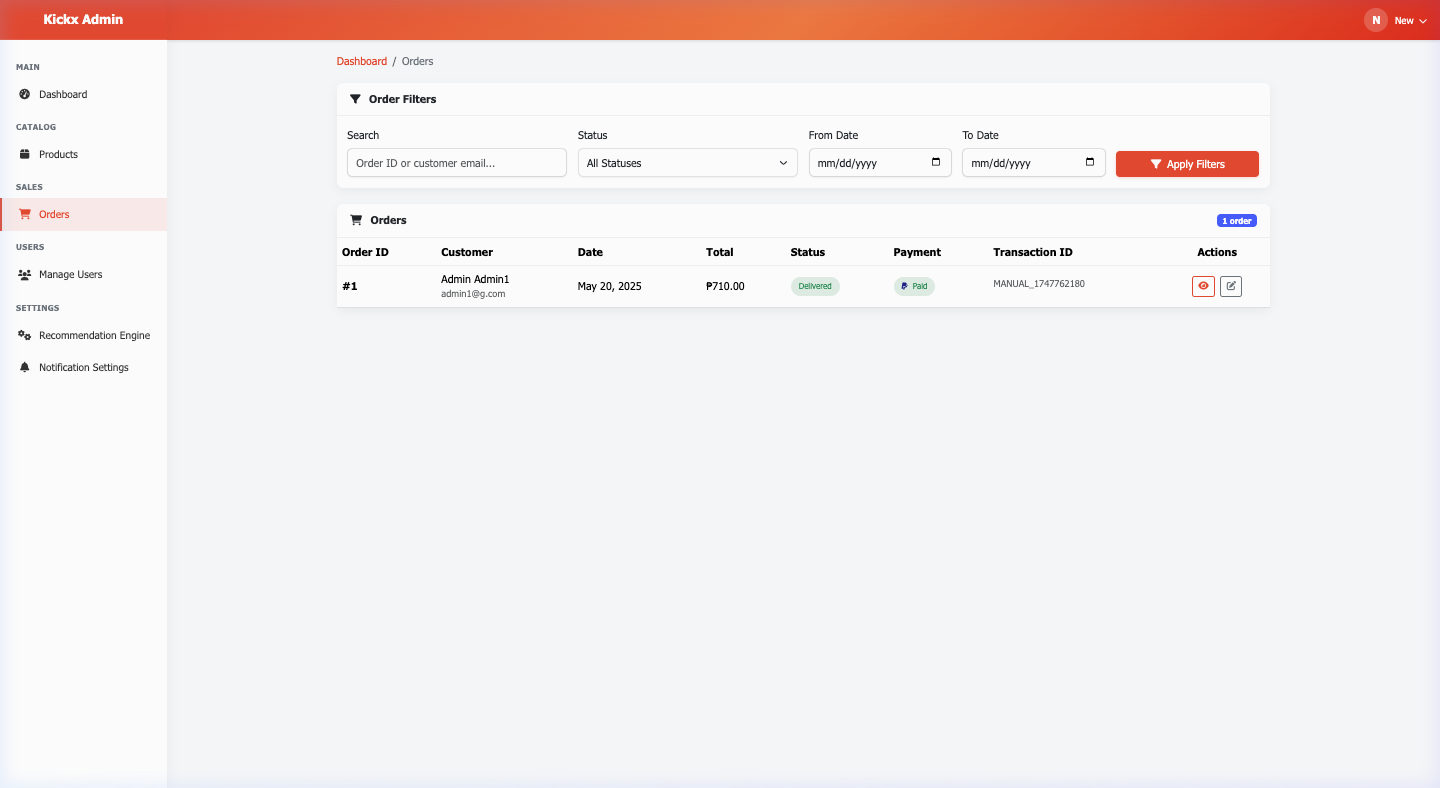Click the Products box icon in sidebar

(25, 154)
